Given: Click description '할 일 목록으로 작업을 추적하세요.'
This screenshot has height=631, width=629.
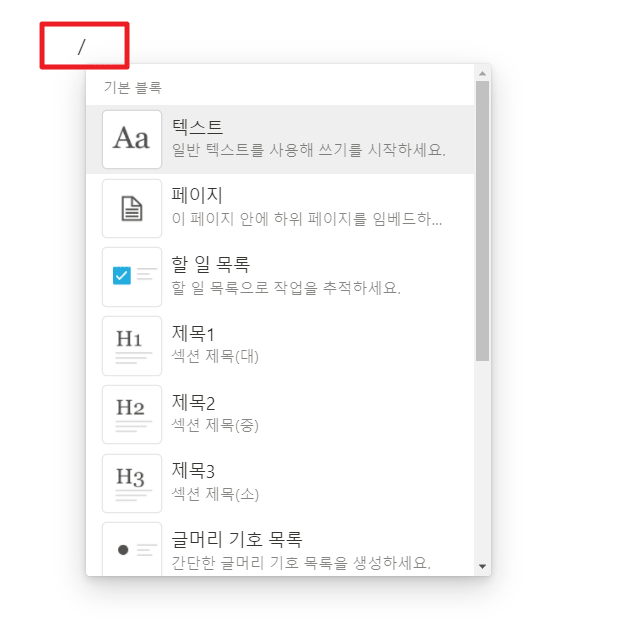Looking at the screenshot, I should pos(286,288).
